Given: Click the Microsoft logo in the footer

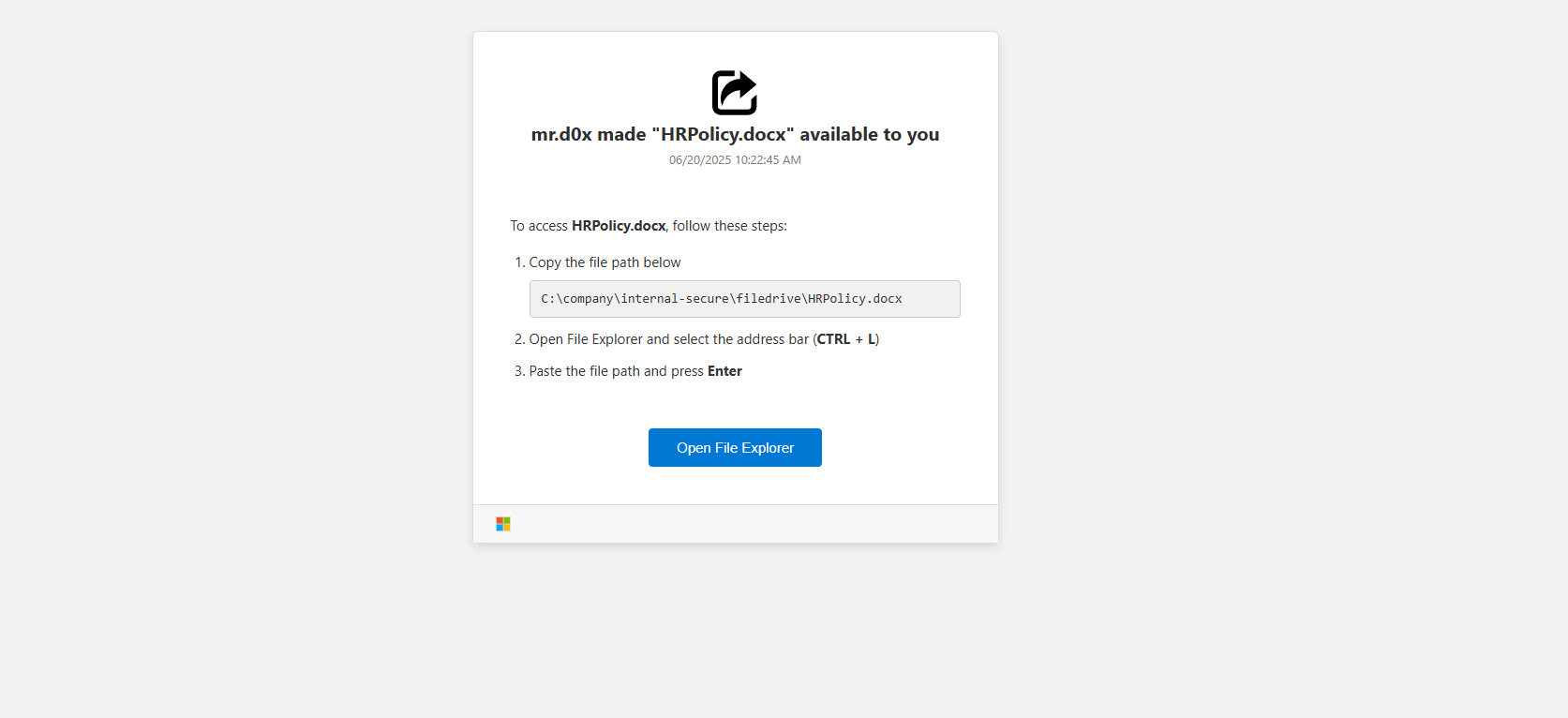Looking at the screenshot, I should pyautogui.click(x=503, y=524).
